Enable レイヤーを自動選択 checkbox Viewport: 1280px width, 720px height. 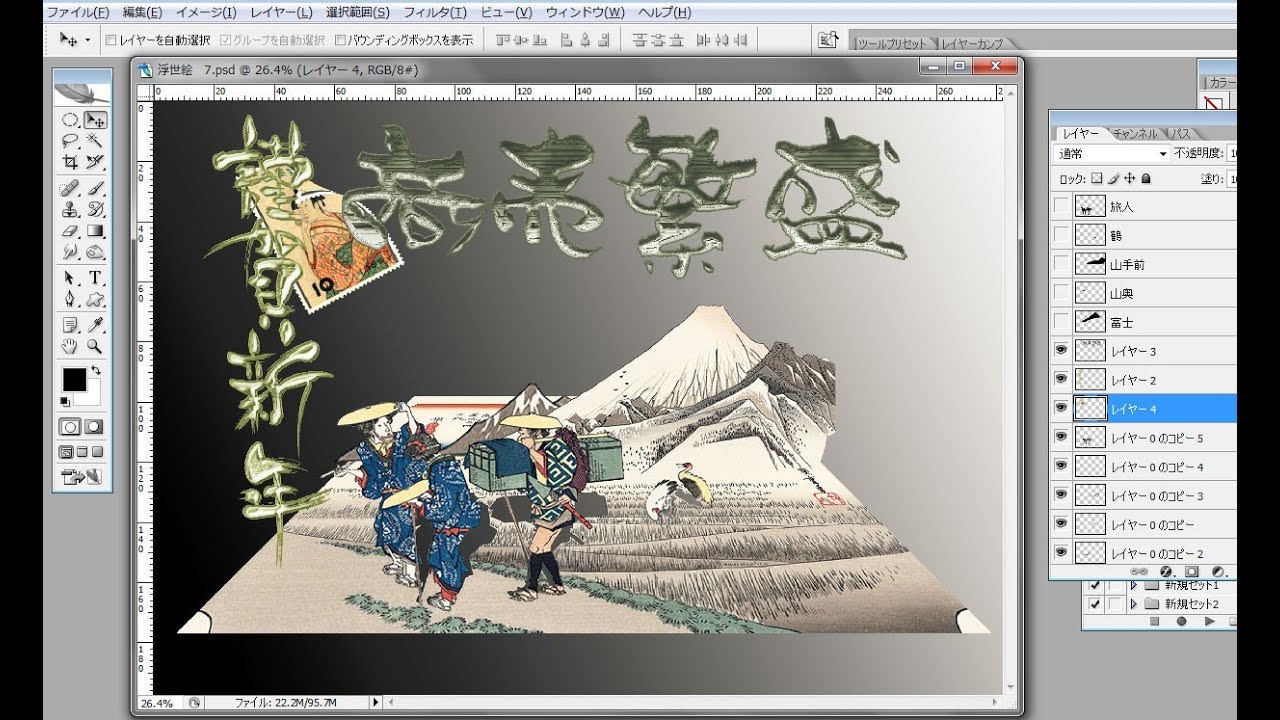click(x=111, y=40)
